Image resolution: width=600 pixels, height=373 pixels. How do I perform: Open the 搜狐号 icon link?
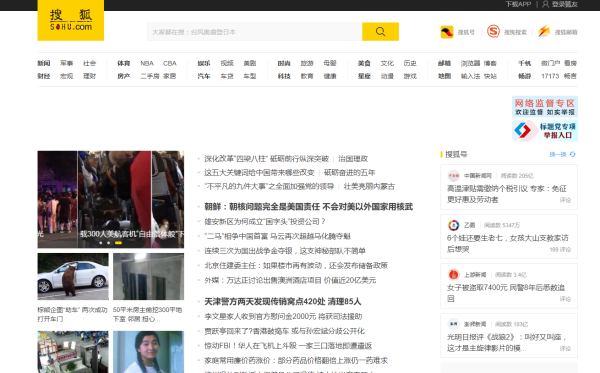coord(447,32)
